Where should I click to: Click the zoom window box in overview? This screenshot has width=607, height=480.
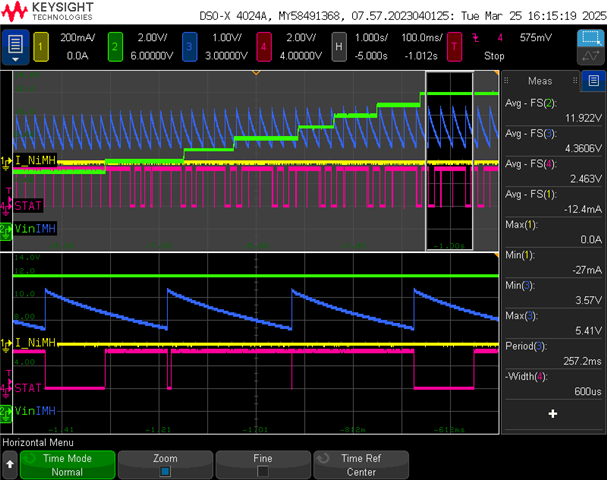449,161
